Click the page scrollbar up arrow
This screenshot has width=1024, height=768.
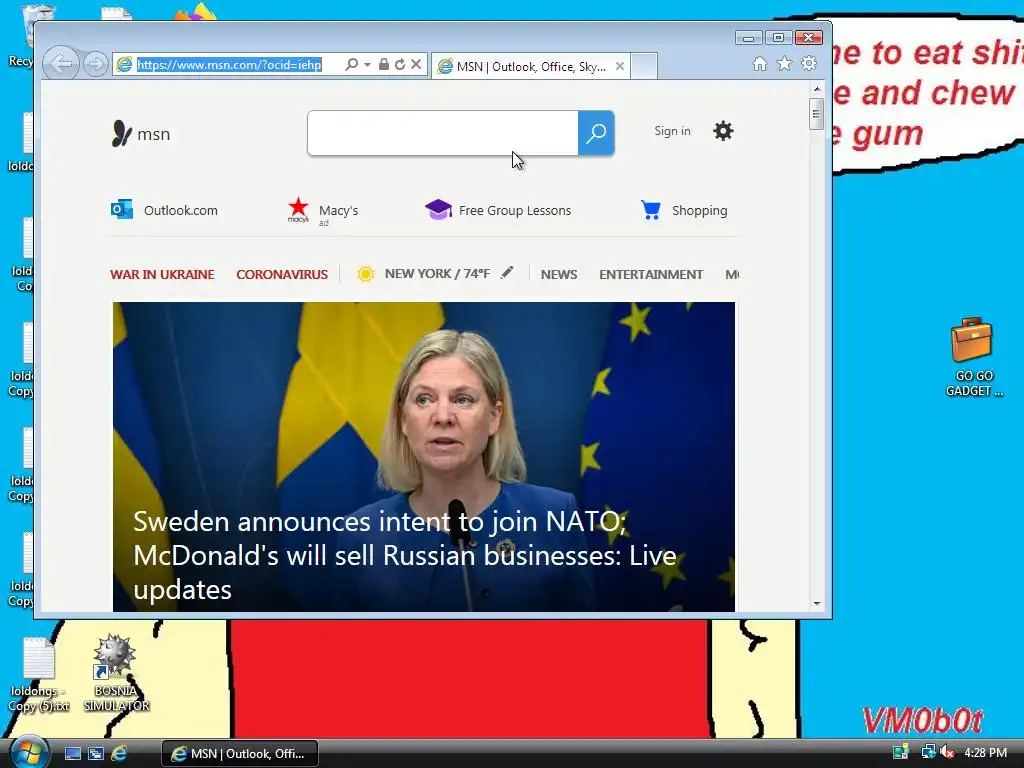tap(816, 88)
